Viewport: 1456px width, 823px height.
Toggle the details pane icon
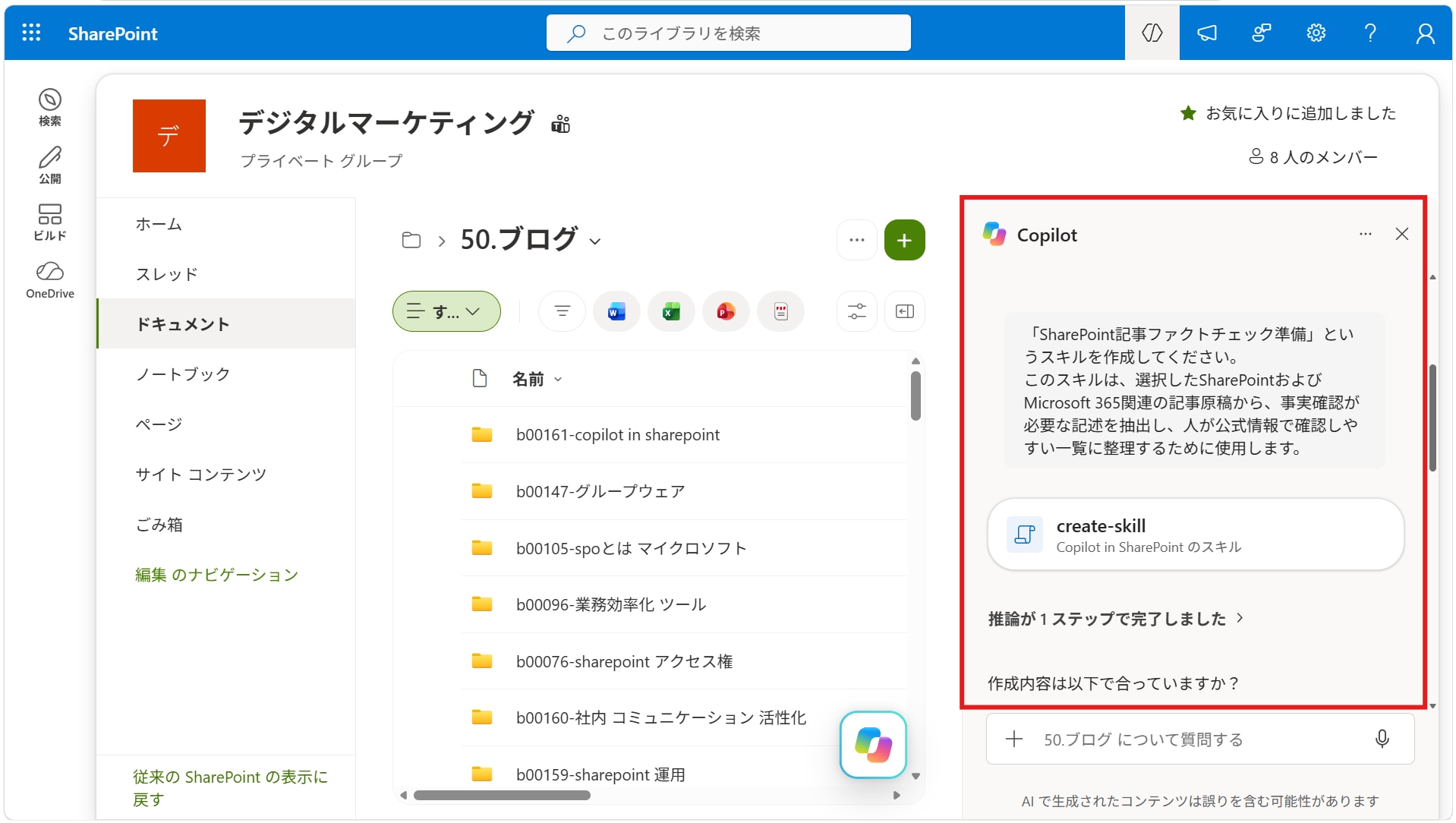coord(905,311)
